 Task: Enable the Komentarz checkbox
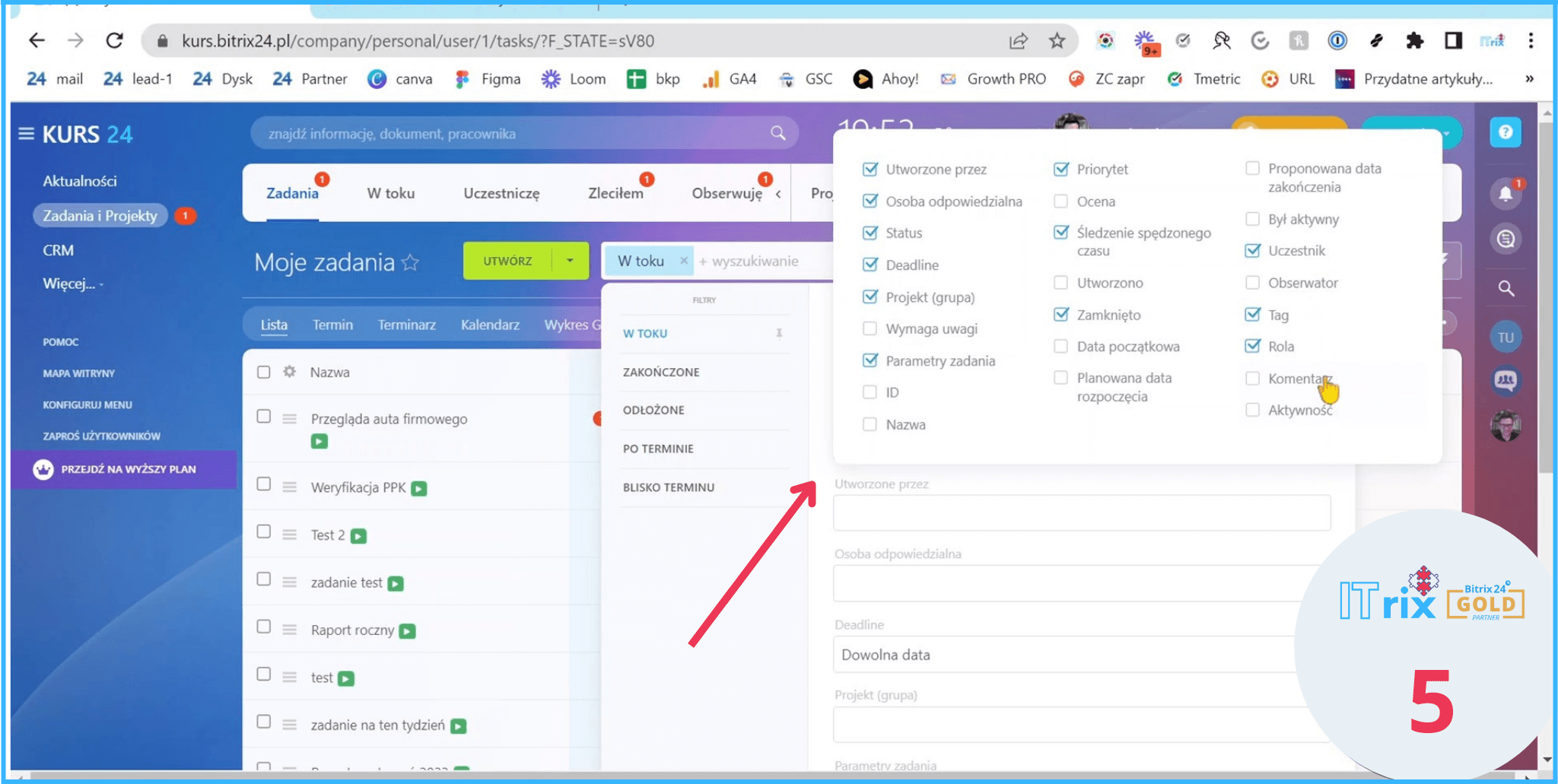1252,378
